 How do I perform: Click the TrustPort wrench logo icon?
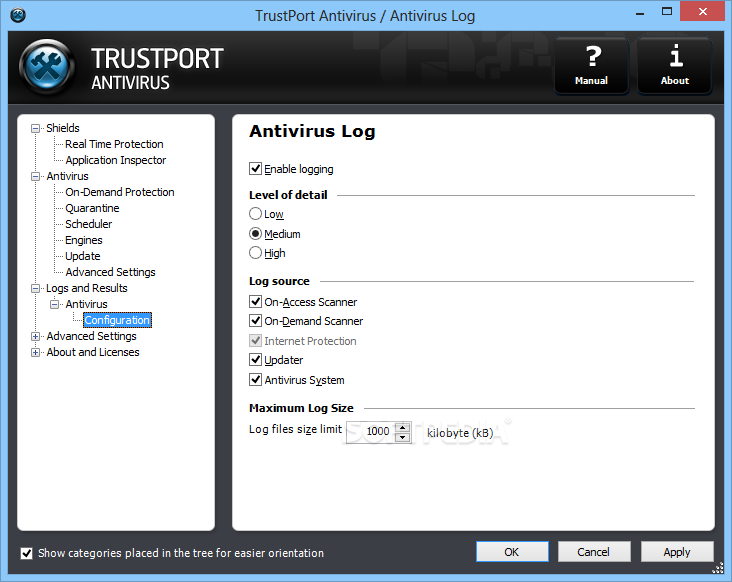click(47, 67)
